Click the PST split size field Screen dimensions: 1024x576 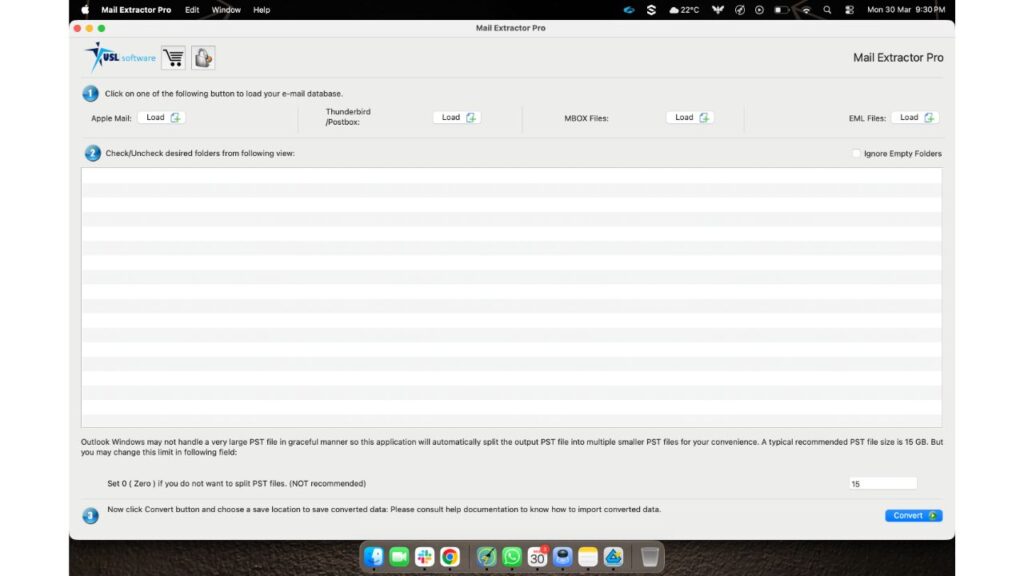pos(883,484)
